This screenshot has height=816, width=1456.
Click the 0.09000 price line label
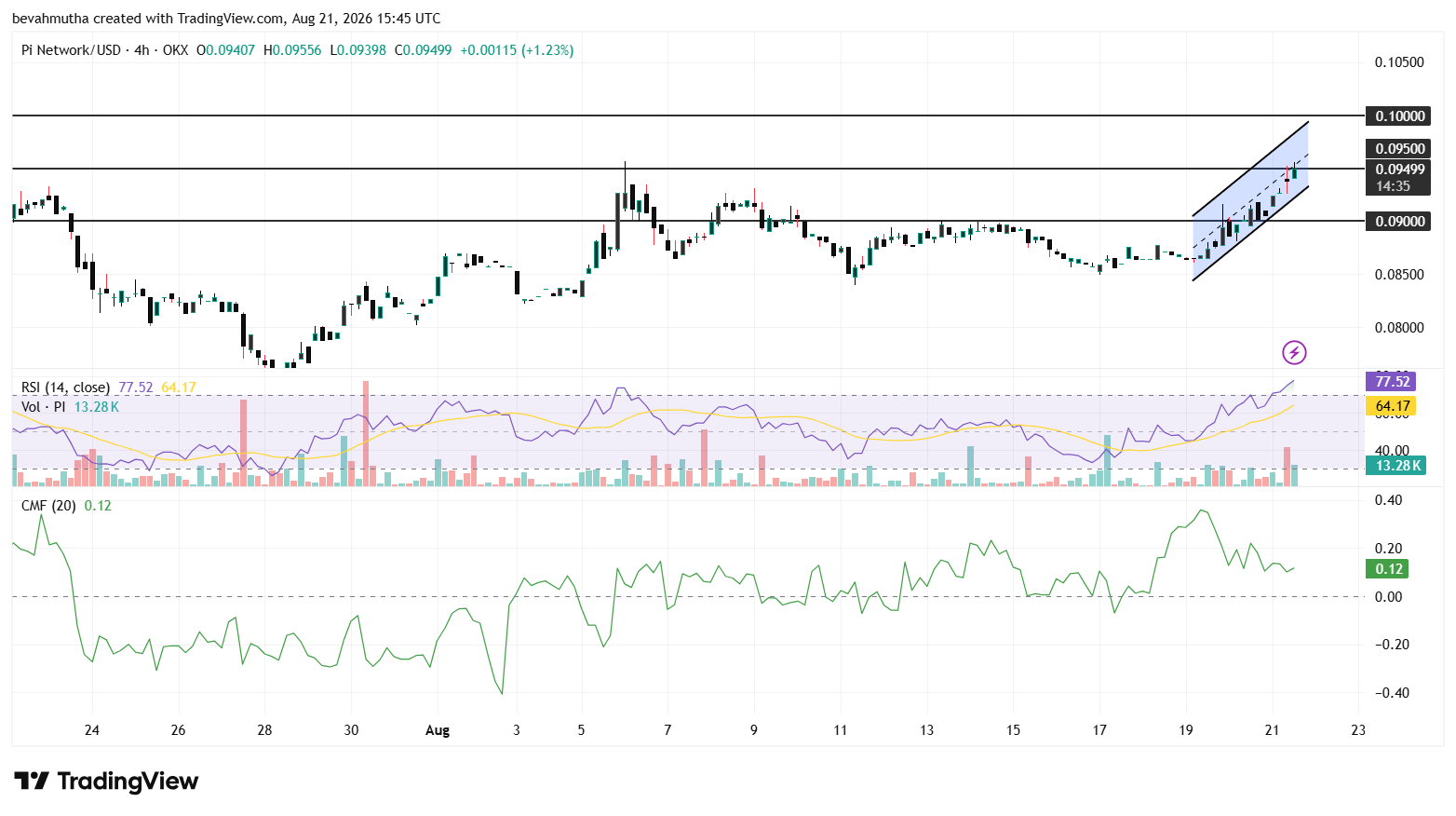[x=1400, y=222]
